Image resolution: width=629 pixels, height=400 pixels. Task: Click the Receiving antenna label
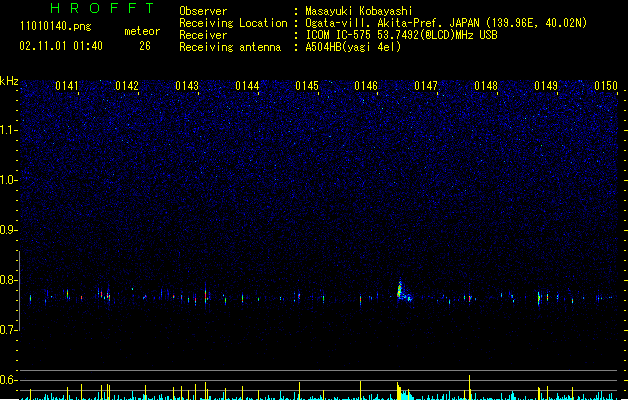(x=230, y=47)
